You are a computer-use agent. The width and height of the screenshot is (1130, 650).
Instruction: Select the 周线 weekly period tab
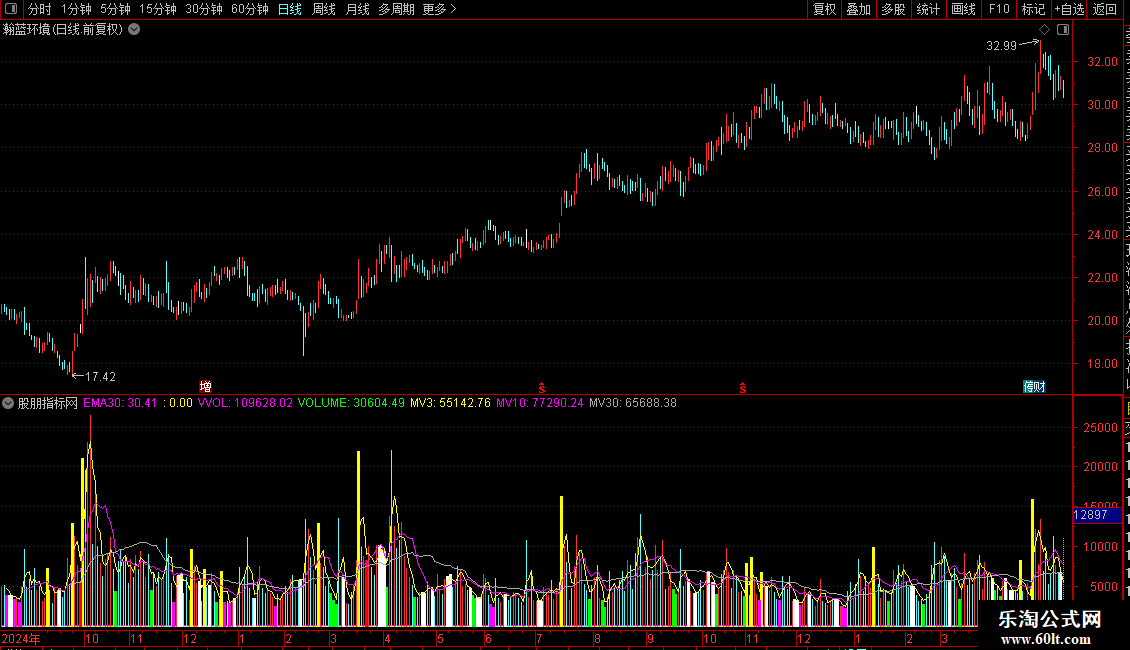[324, 9]
